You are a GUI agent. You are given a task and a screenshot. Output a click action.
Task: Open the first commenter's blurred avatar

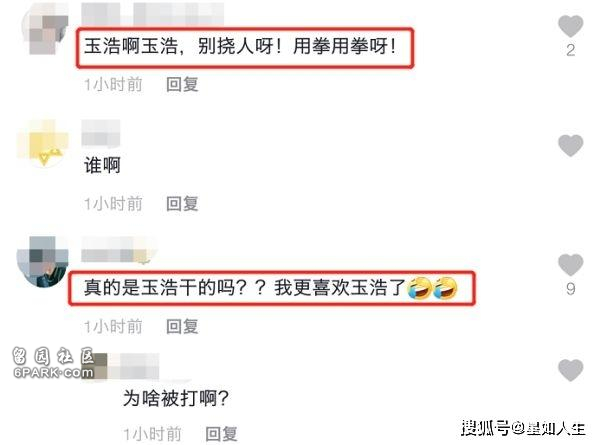tap(46, 30)
